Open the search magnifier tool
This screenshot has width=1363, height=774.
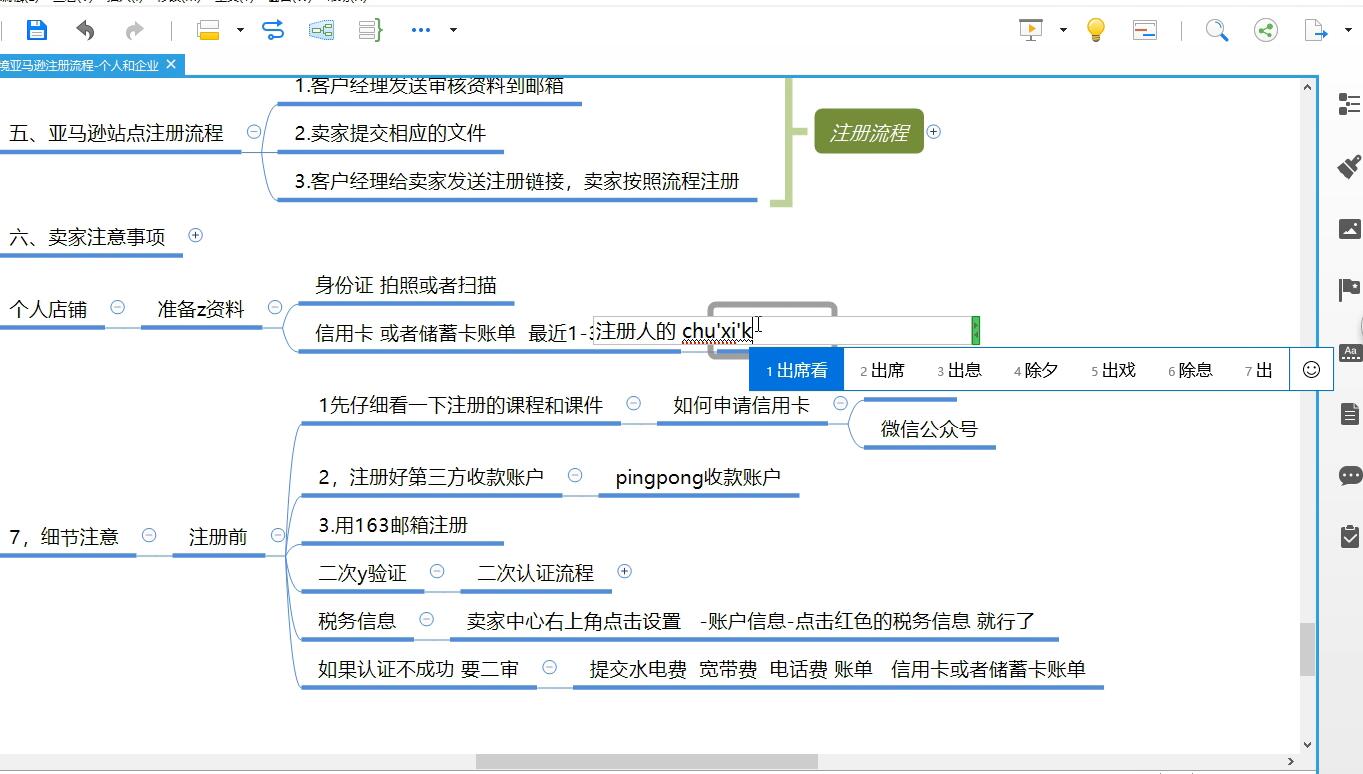tap(1217, 30)
